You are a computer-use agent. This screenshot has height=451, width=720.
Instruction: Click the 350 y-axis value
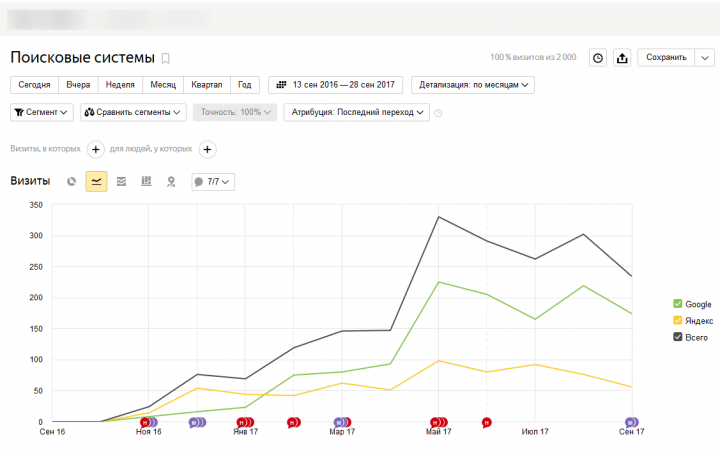(36, 205)
